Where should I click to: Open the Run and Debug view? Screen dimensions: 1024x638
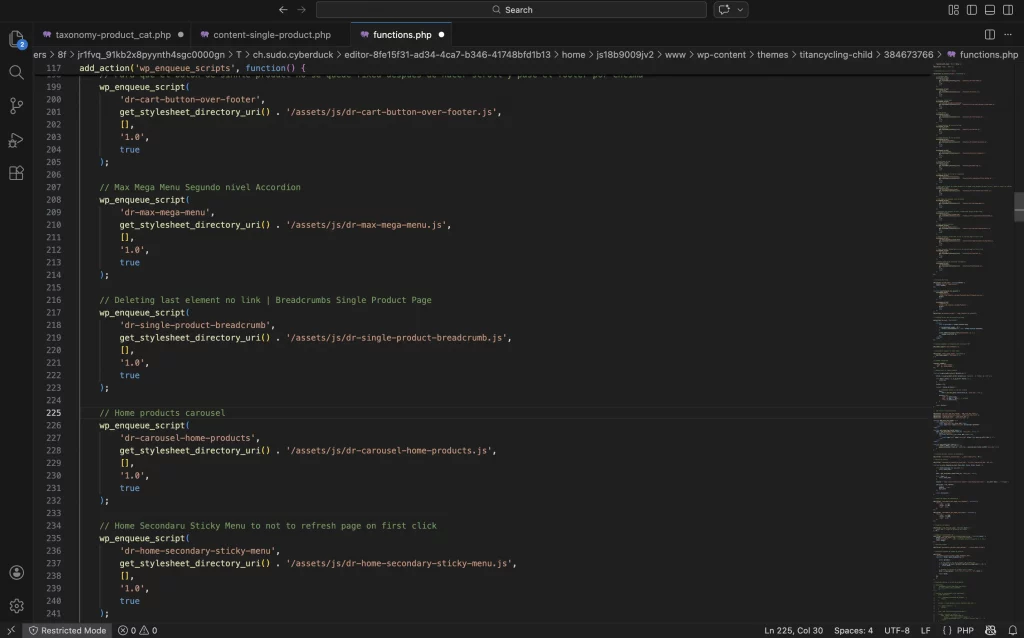coord(15,139)
